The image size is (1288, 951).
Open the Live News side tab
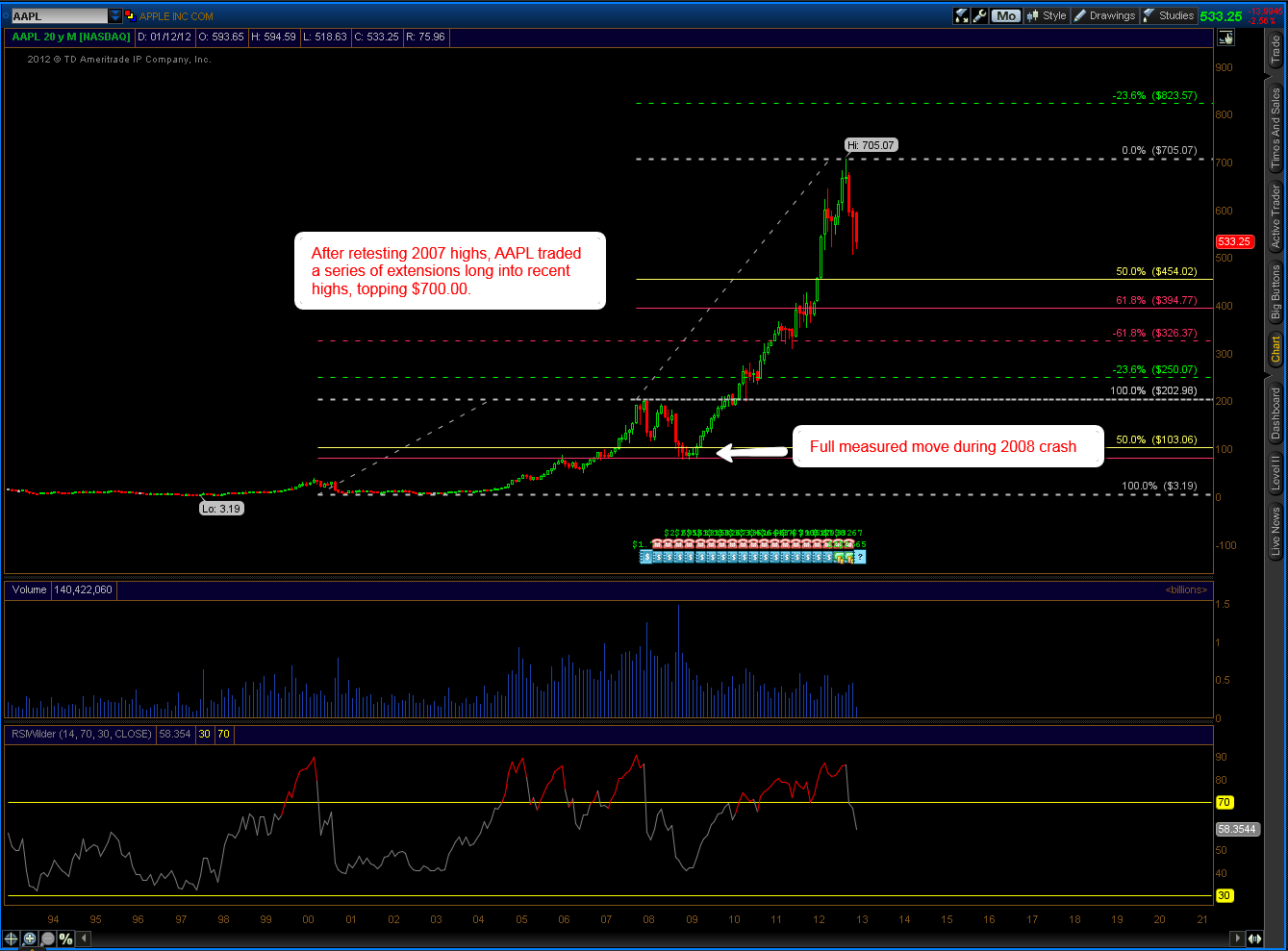(x=1275, y=533)
